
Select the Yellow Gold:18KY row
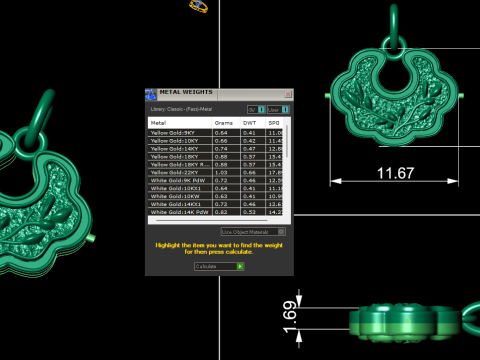pos(215,157)
